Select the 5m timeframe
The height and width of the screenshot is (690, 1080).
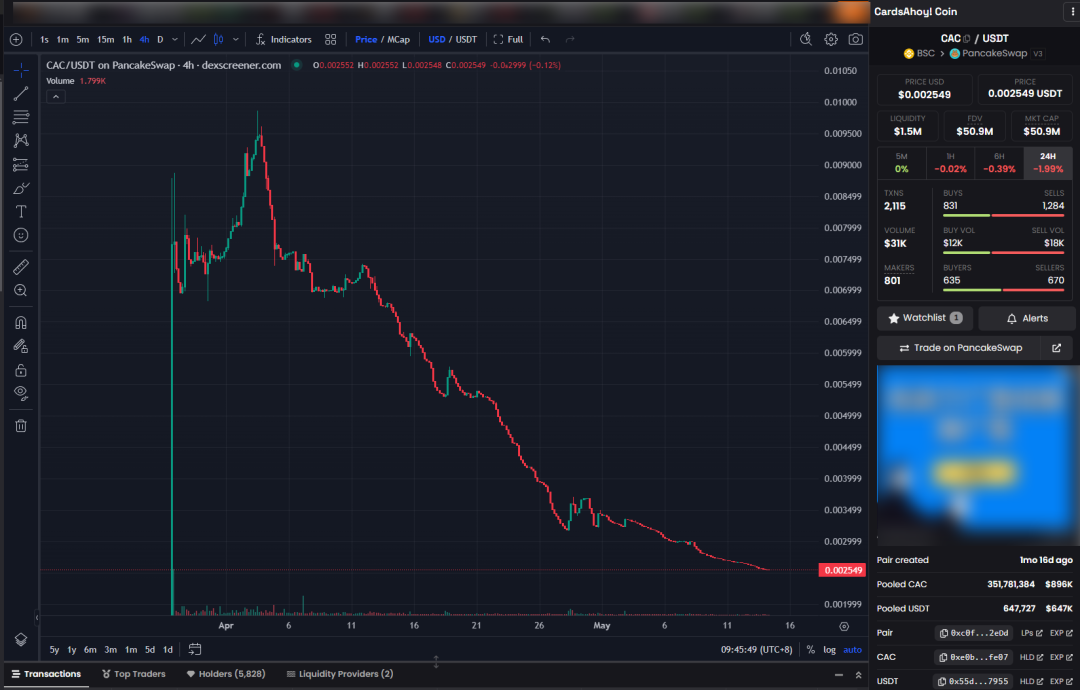pyautogui.click(x=83, y=39)
